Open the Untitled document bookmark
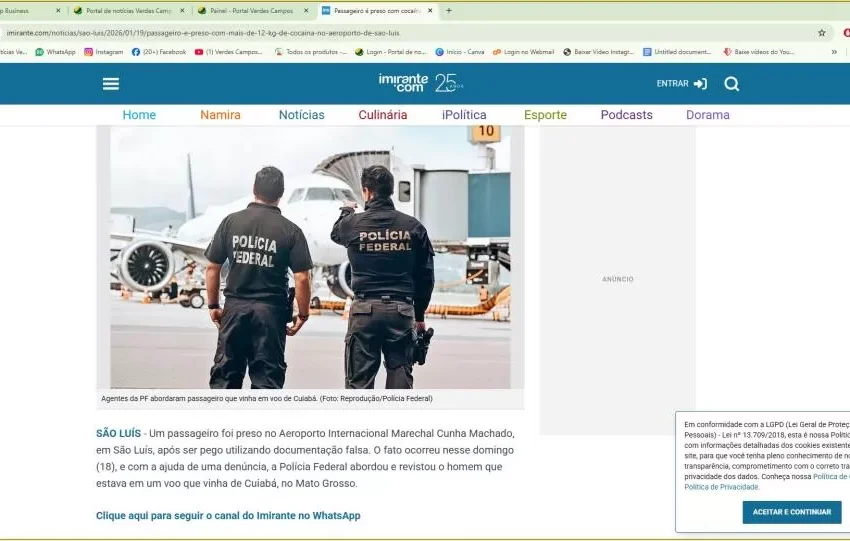 (x=677, y=52)
